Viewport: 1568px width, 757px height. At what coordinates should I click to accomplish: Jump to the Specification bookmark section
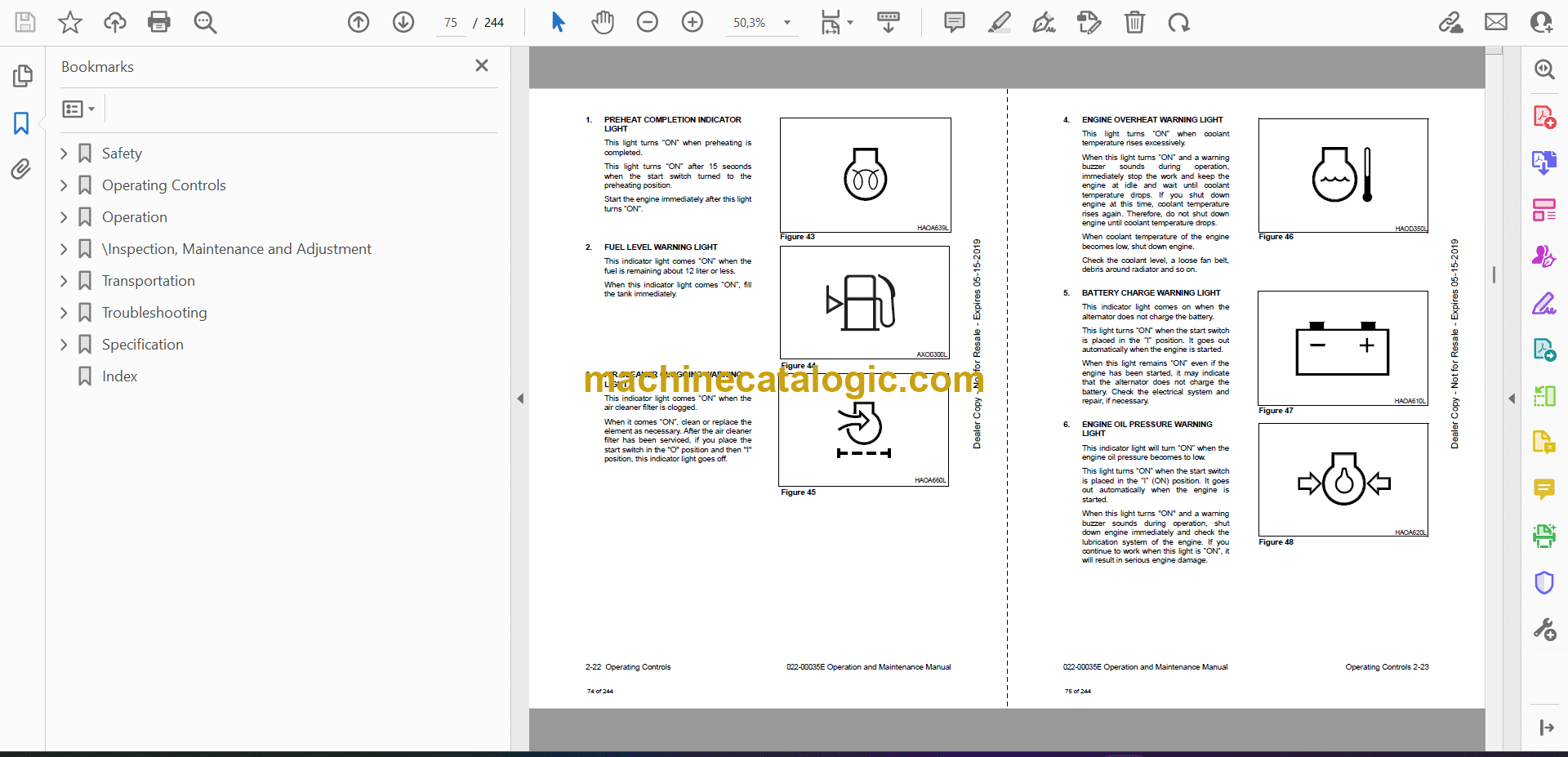(x=143, y=345)
